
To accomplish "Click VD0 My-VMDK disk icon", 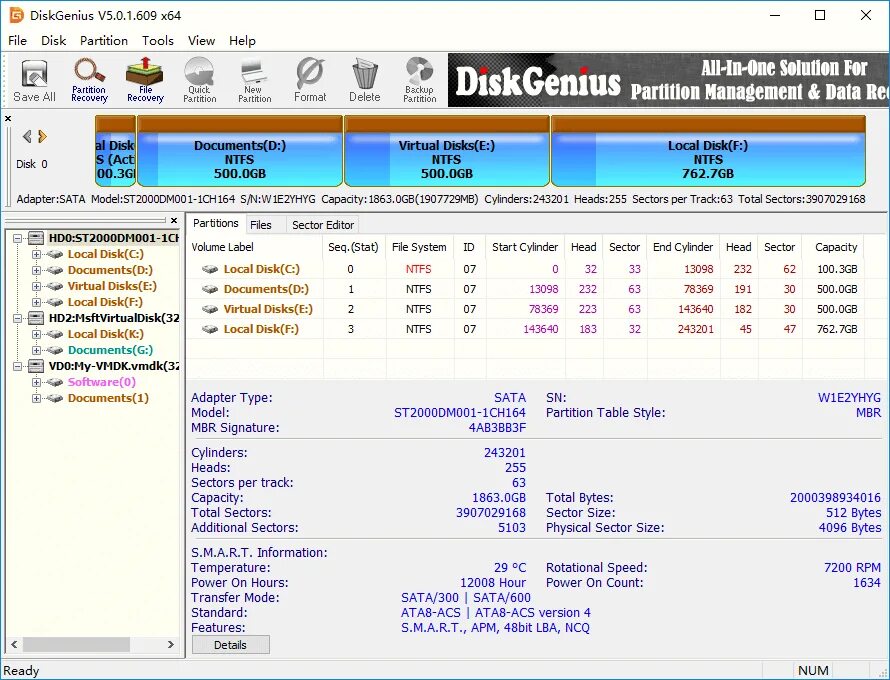I will click(36, 366).
